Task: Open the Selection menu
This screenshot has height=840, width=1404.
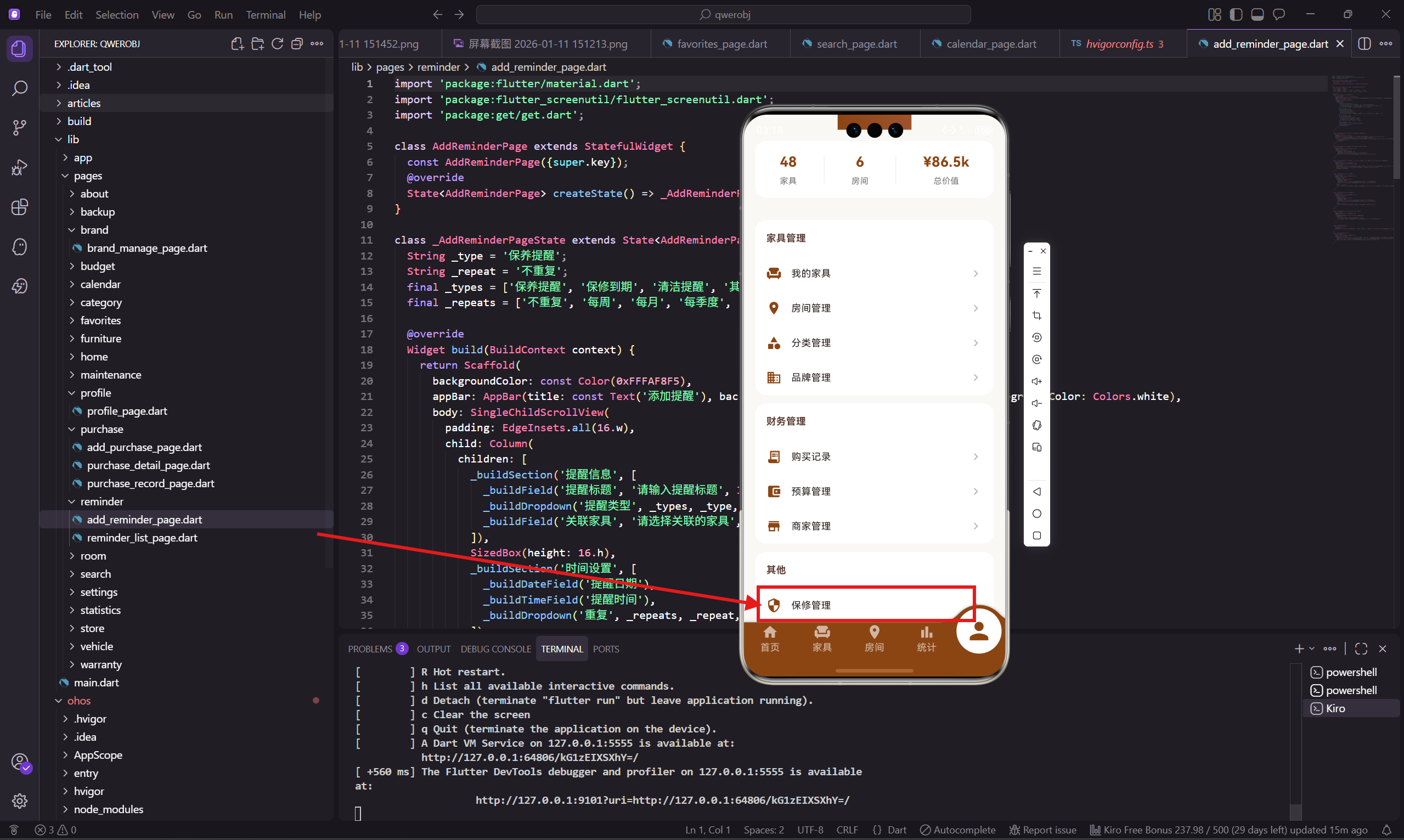Action: (116, 15)
